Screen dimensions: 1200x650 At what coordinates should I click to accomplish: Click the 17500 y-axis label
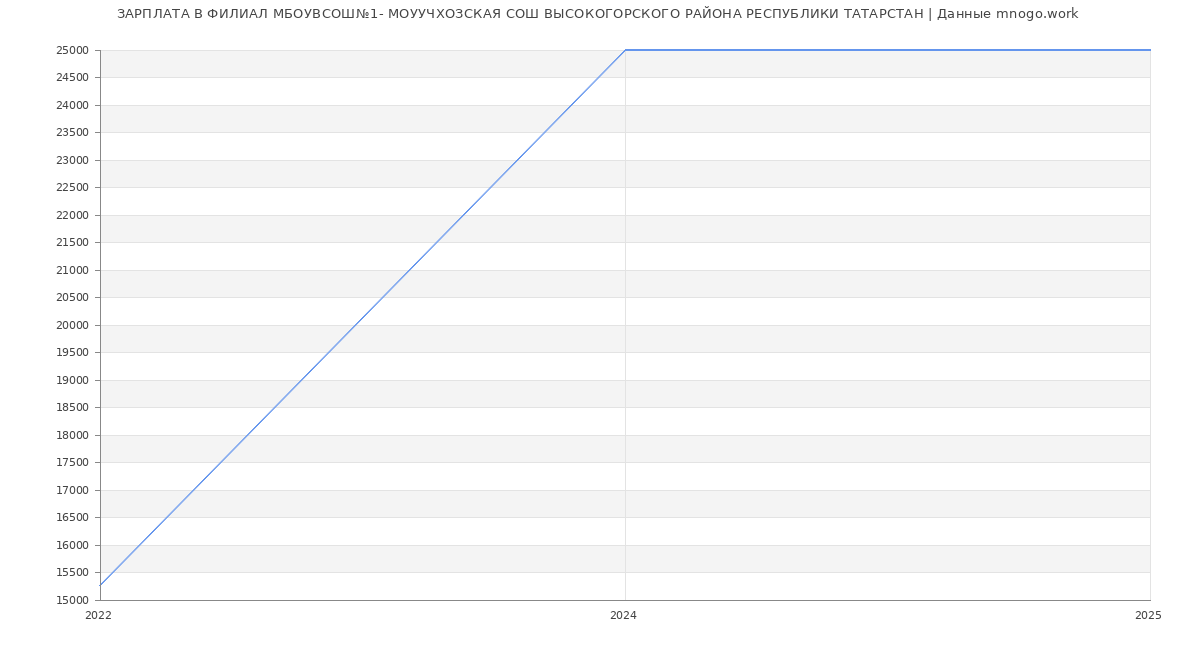pos(72,462)
